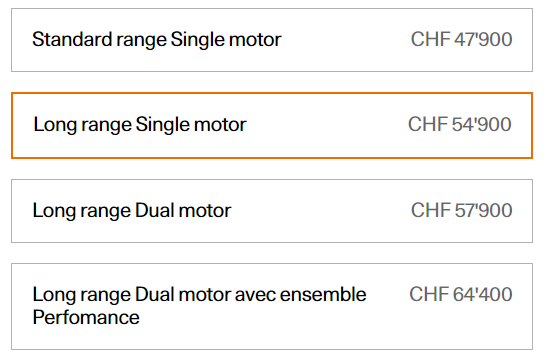Click the CHF 54'900 price

(460, 124)
